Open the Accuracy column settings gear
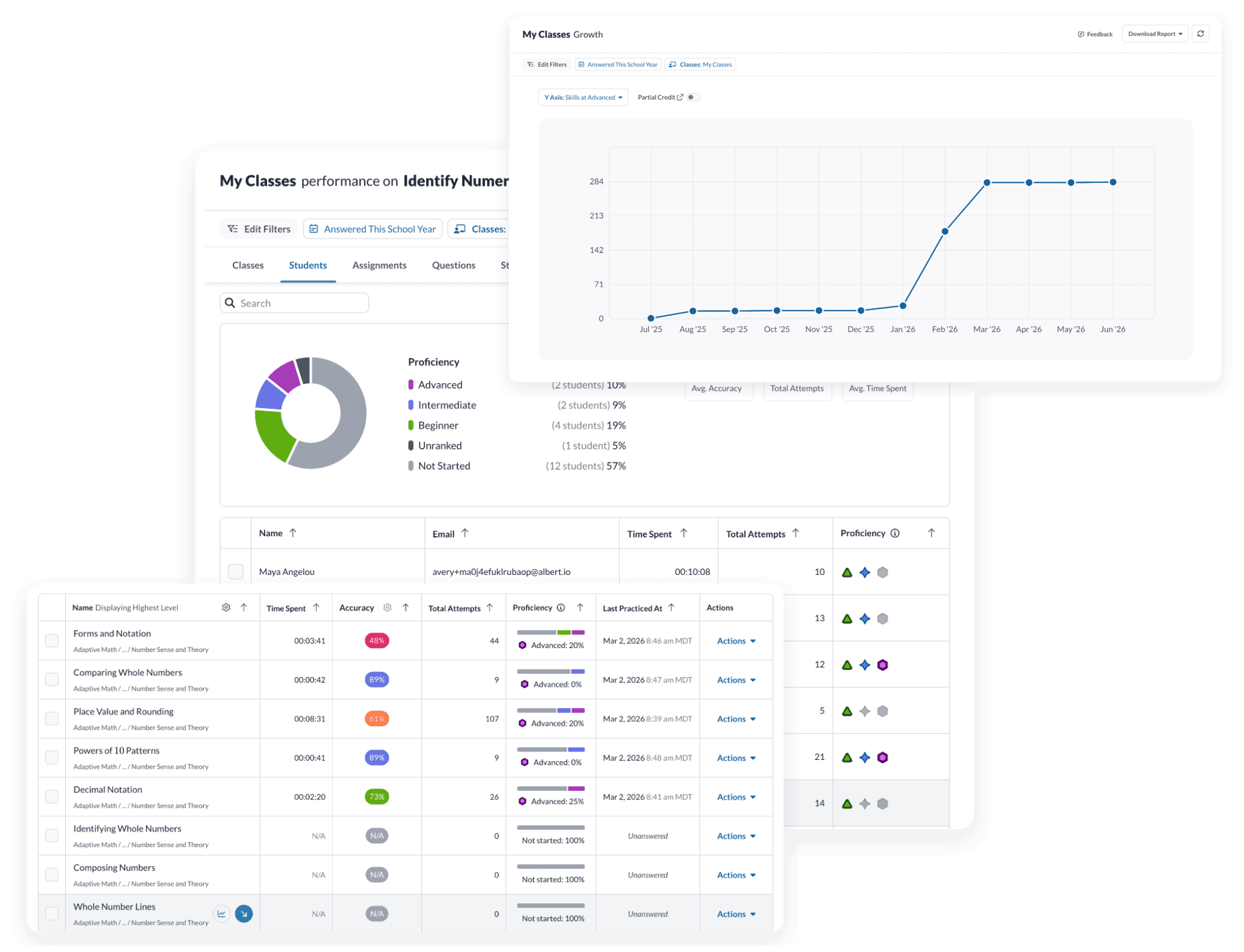This screenshot has height=952, width=1244. (x=387, y=607)
